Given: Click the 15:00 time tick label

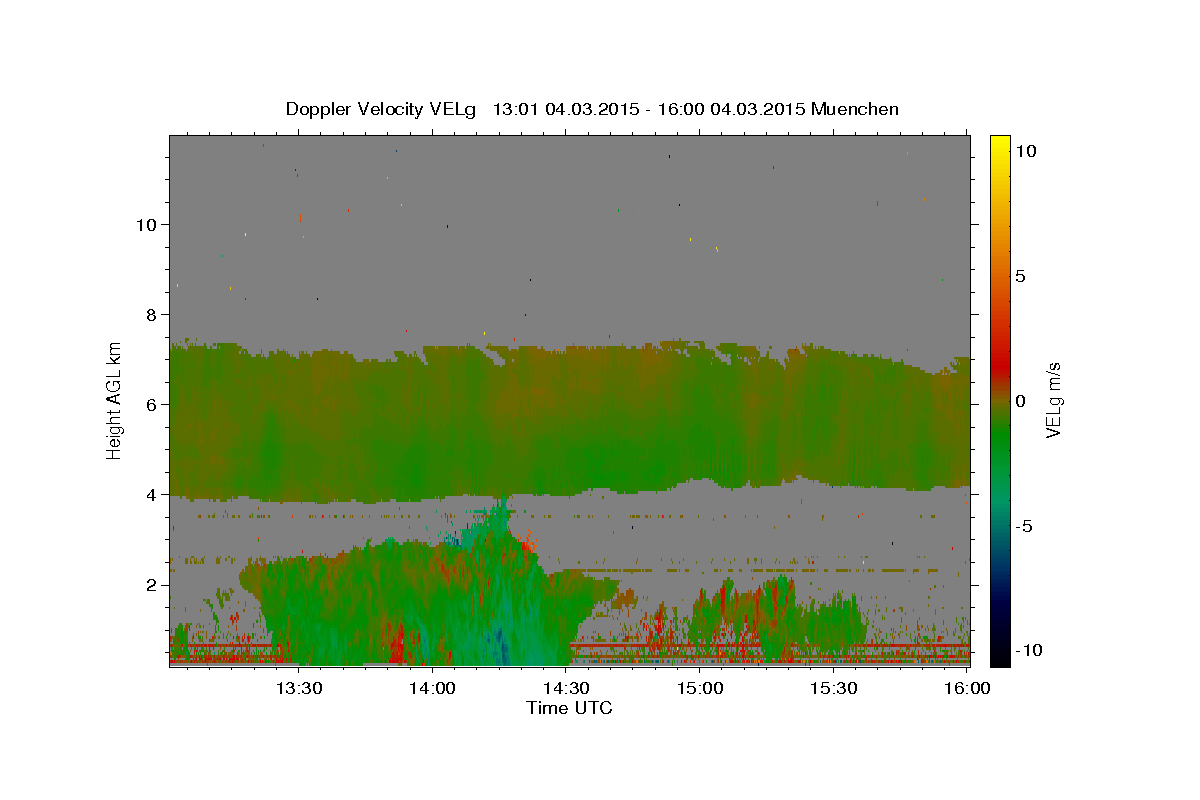Looking at the screenshot, I should tap(700, 688).
